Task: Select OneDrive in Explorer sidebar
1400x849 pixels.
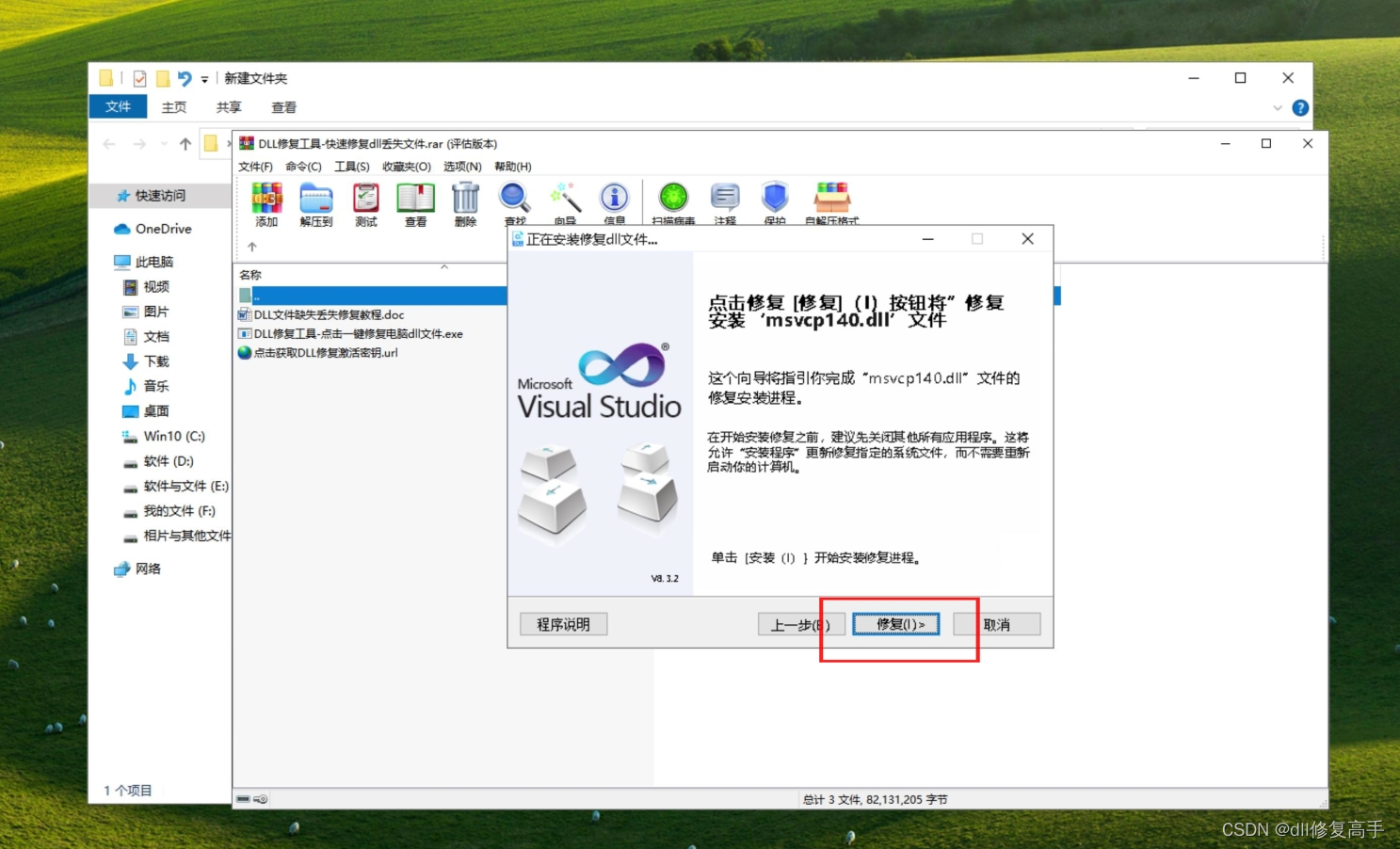Action: tap(153, 229)
